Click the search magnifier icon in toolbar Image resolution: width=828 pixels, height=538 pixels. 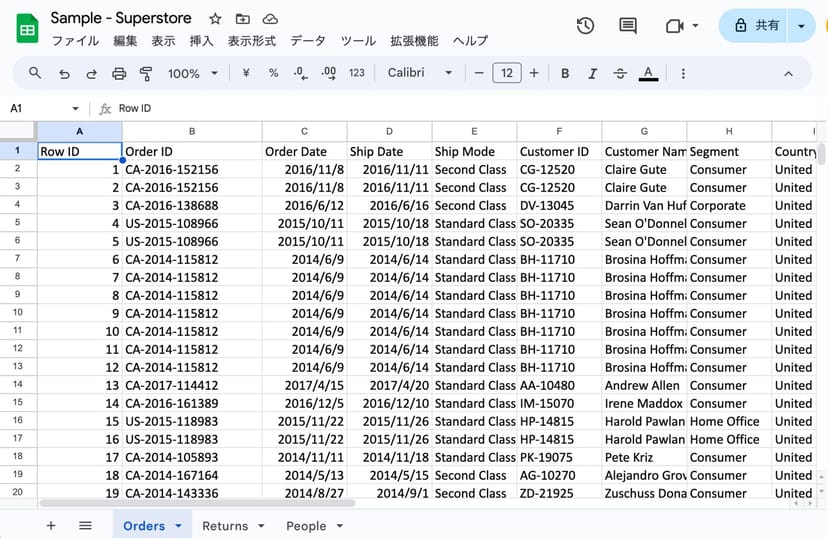(x=35, y=73)
